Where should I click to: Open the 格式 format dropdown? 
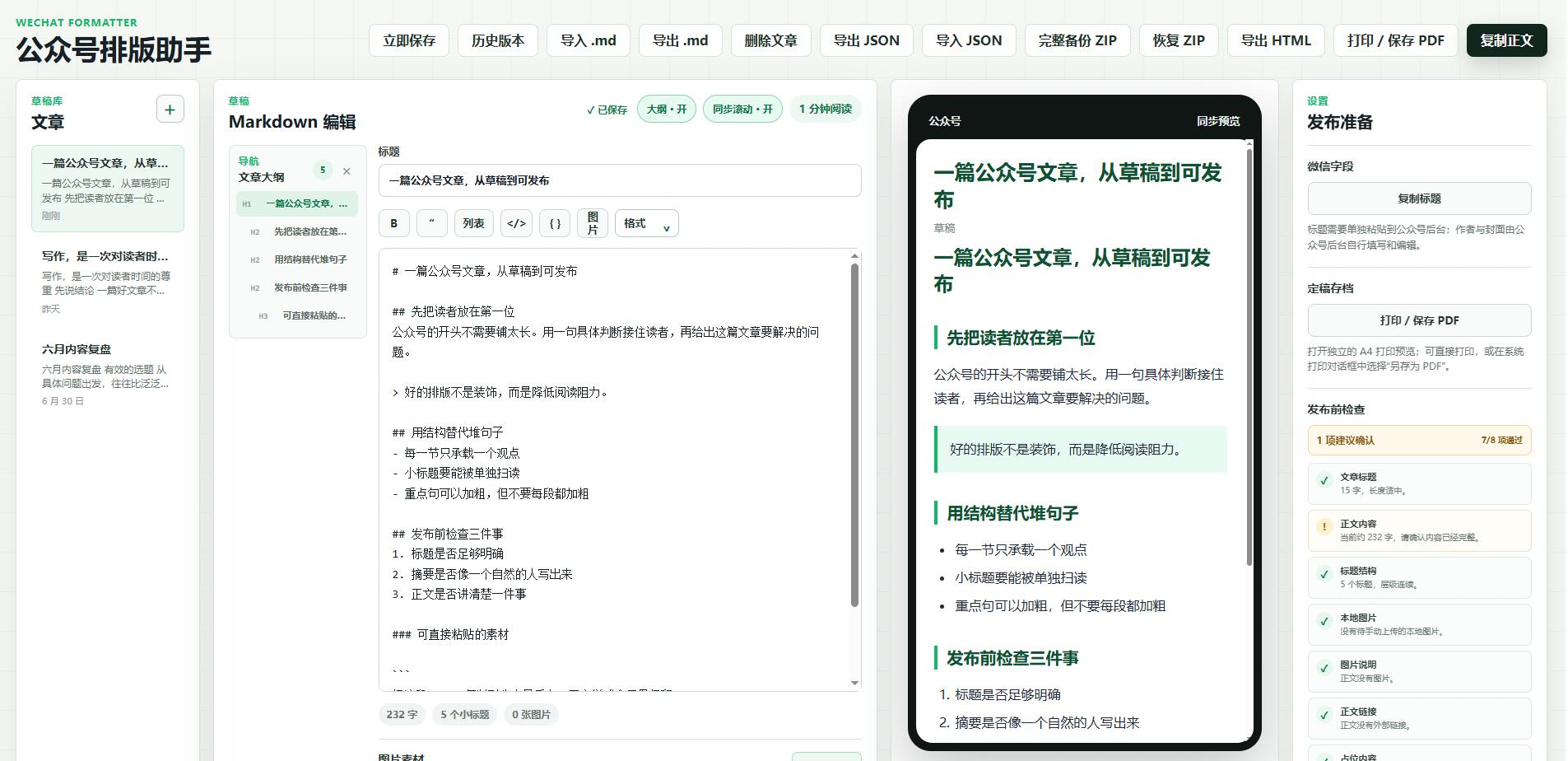[x=647, y=223]
